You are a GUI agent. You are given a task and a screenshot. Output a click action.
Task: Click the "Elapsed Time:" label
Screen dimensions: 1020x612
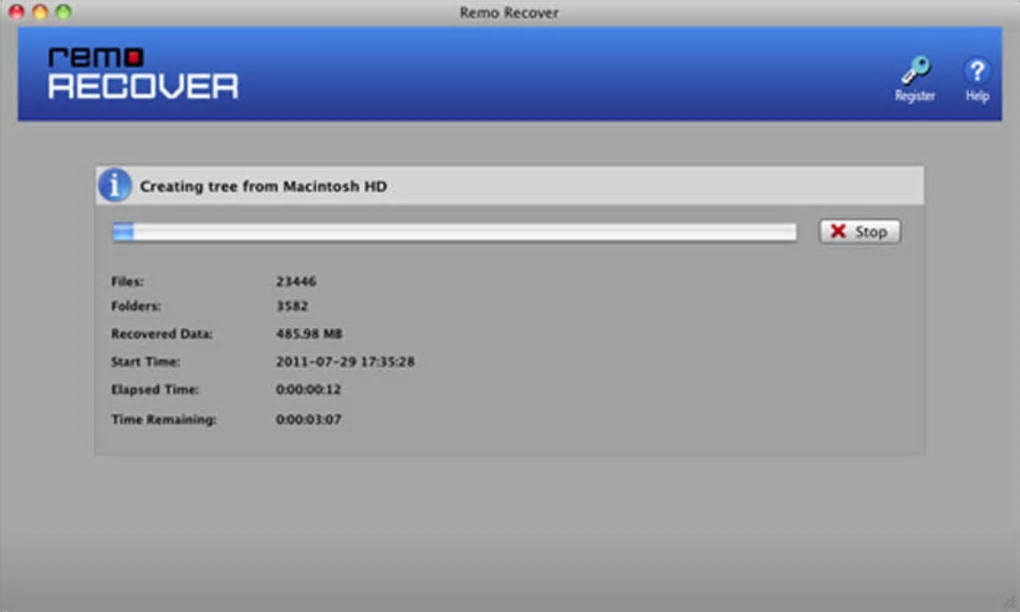[155, 390]
